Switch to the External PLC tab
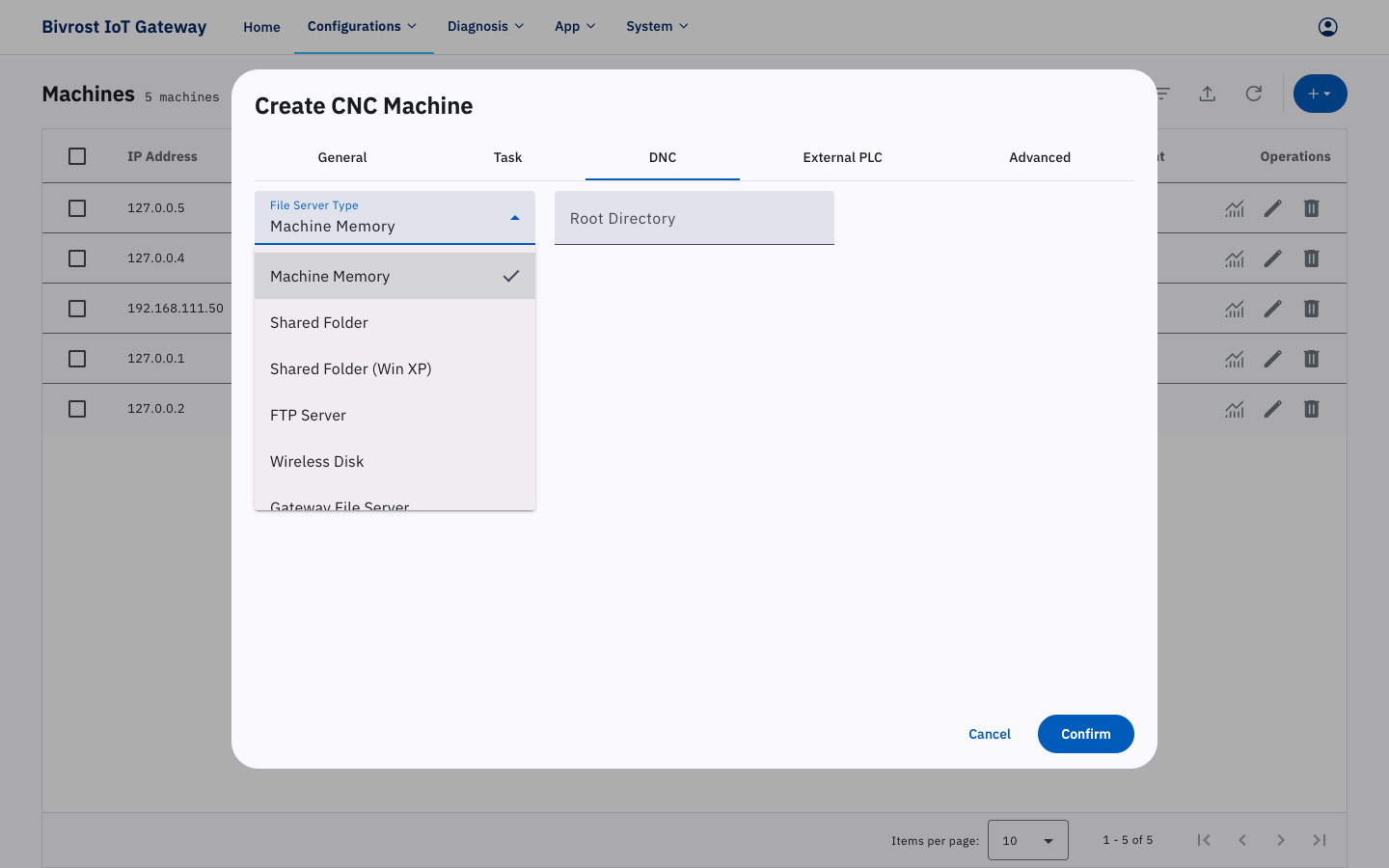The width and height of the screenshot is (1389, 868). pos(843,157)
